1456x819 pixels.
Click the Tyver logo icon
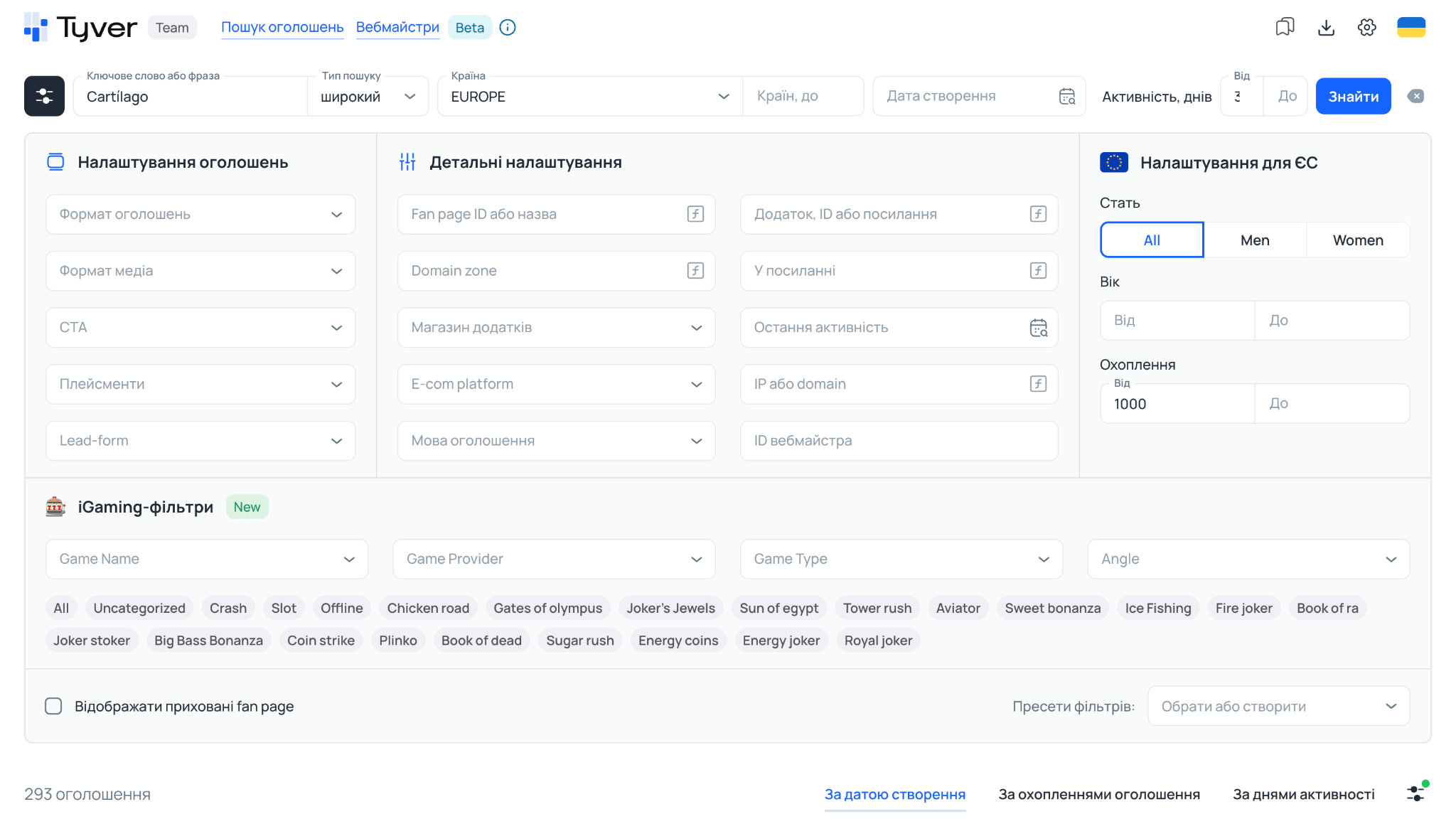pyautogui.click(x=36, y=27)
